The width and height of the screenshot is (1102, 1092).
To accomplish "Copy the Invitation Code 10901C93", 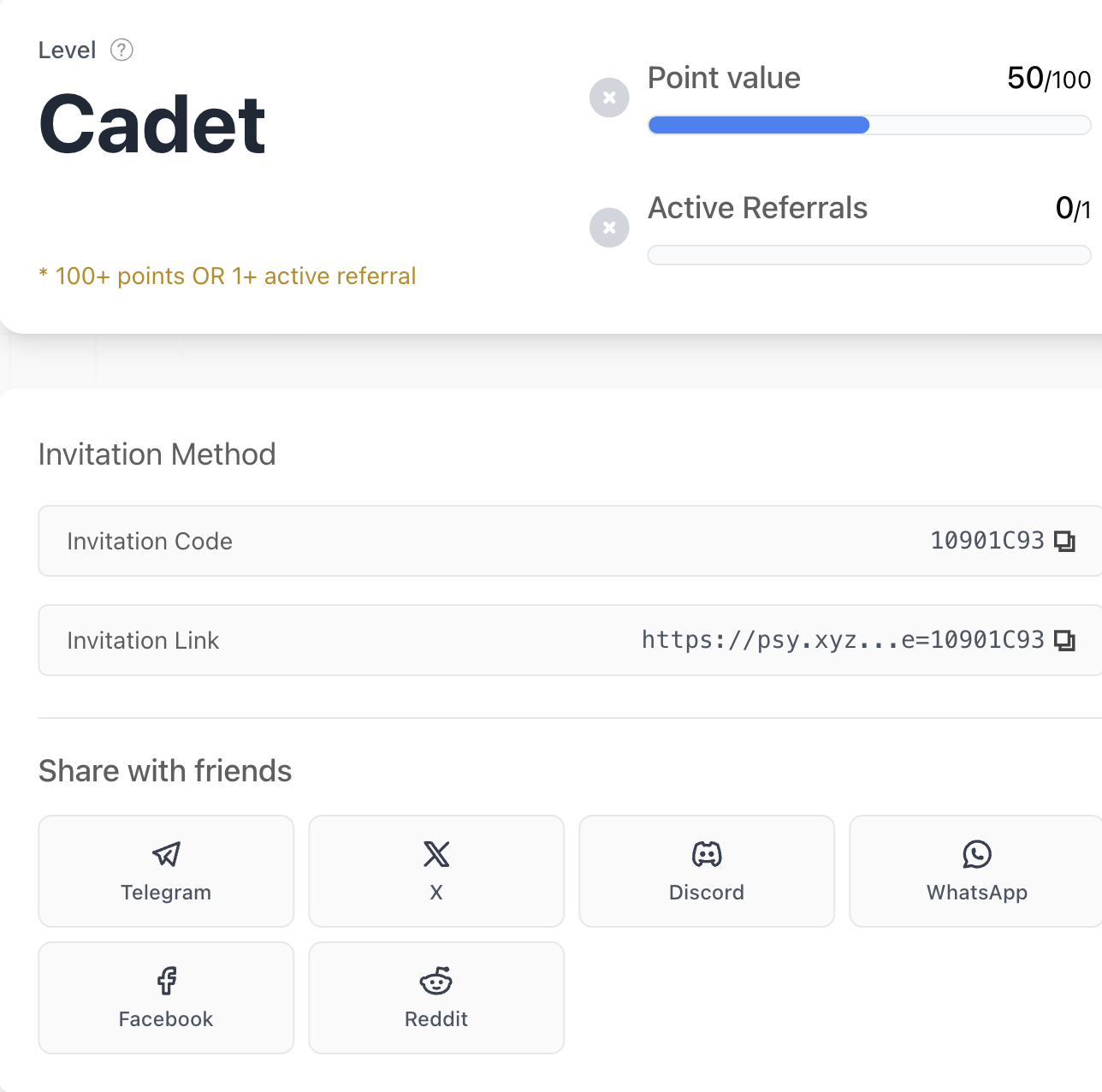I will 1064,542.
